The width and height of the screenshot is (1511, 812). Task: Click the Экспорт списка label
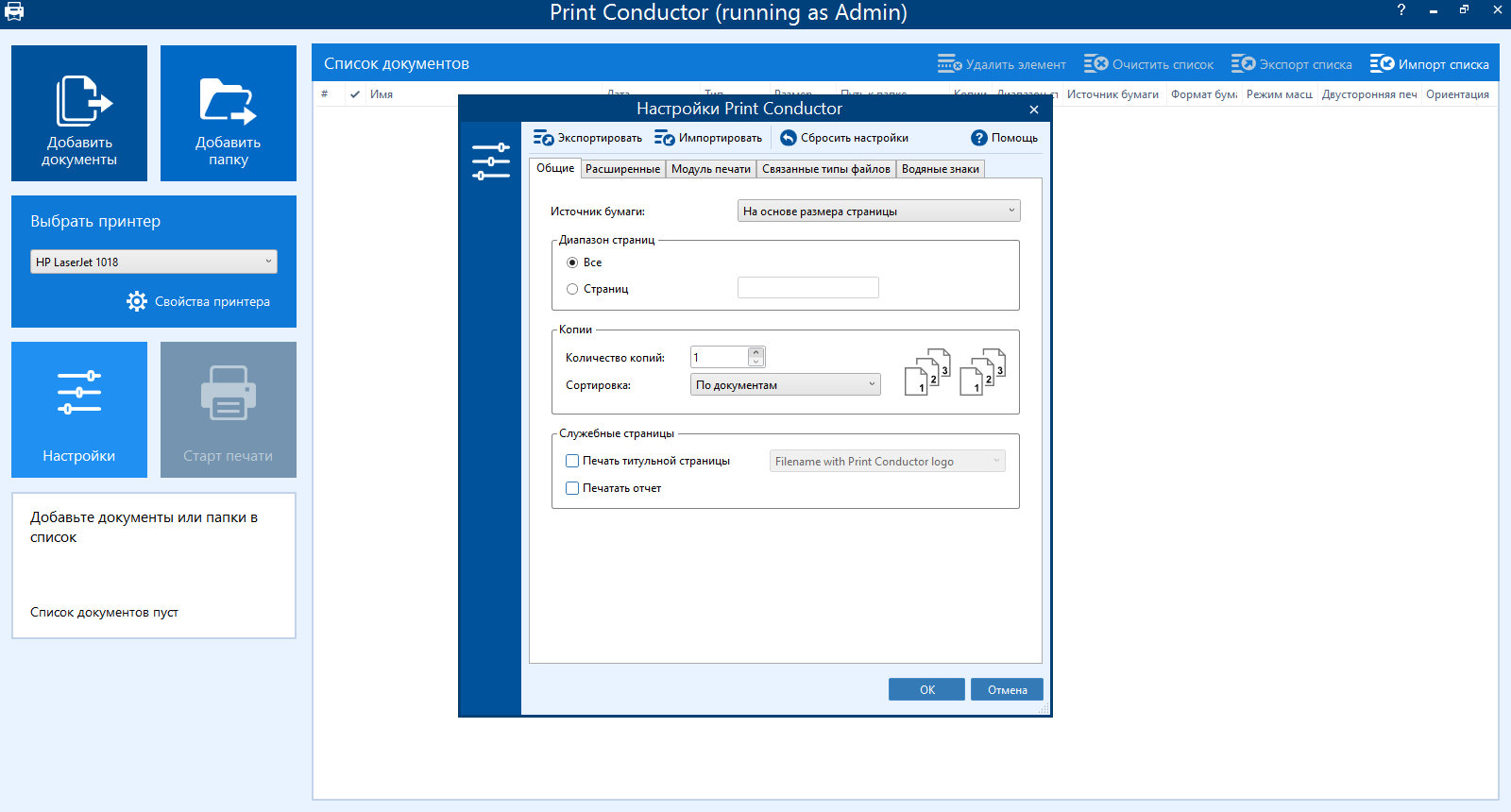tap(1306, 64)
